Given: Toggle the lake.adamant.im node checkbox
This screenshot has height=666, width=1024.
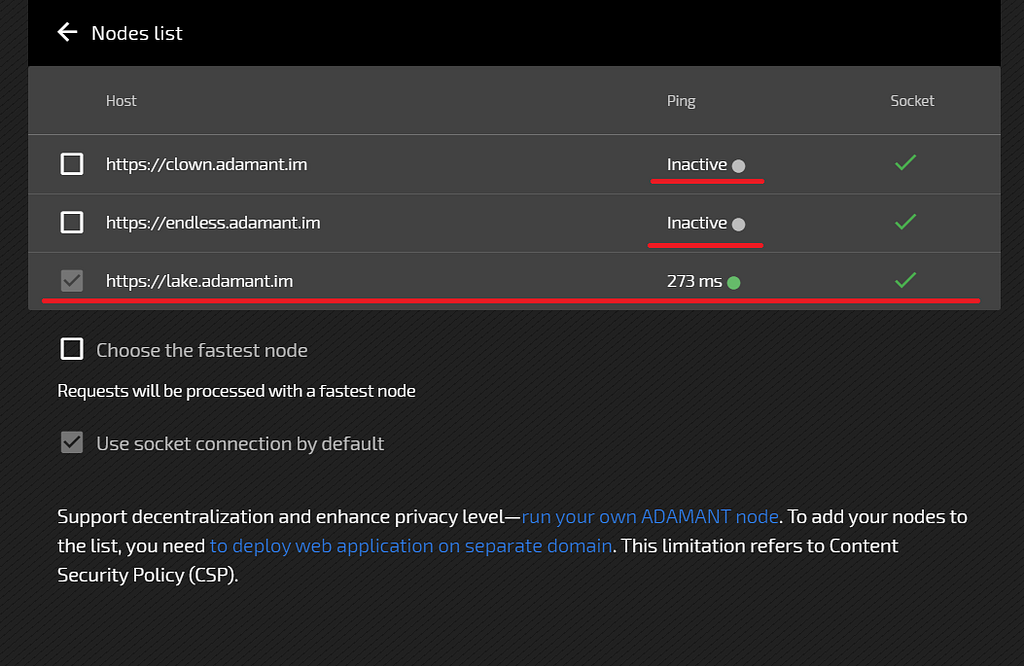Looking at the screenshot, I should (72, 281).
